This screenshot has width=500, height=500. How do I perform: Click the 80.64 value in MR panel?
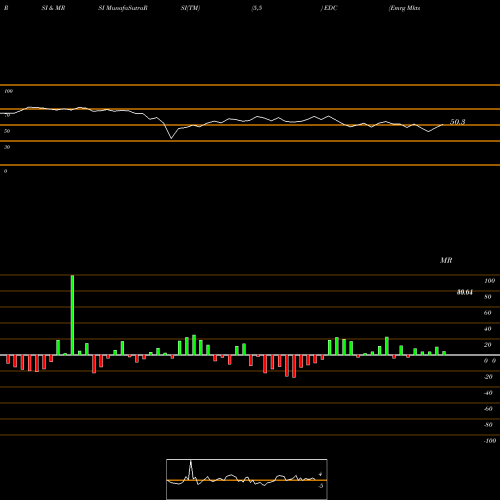[465, 292]
